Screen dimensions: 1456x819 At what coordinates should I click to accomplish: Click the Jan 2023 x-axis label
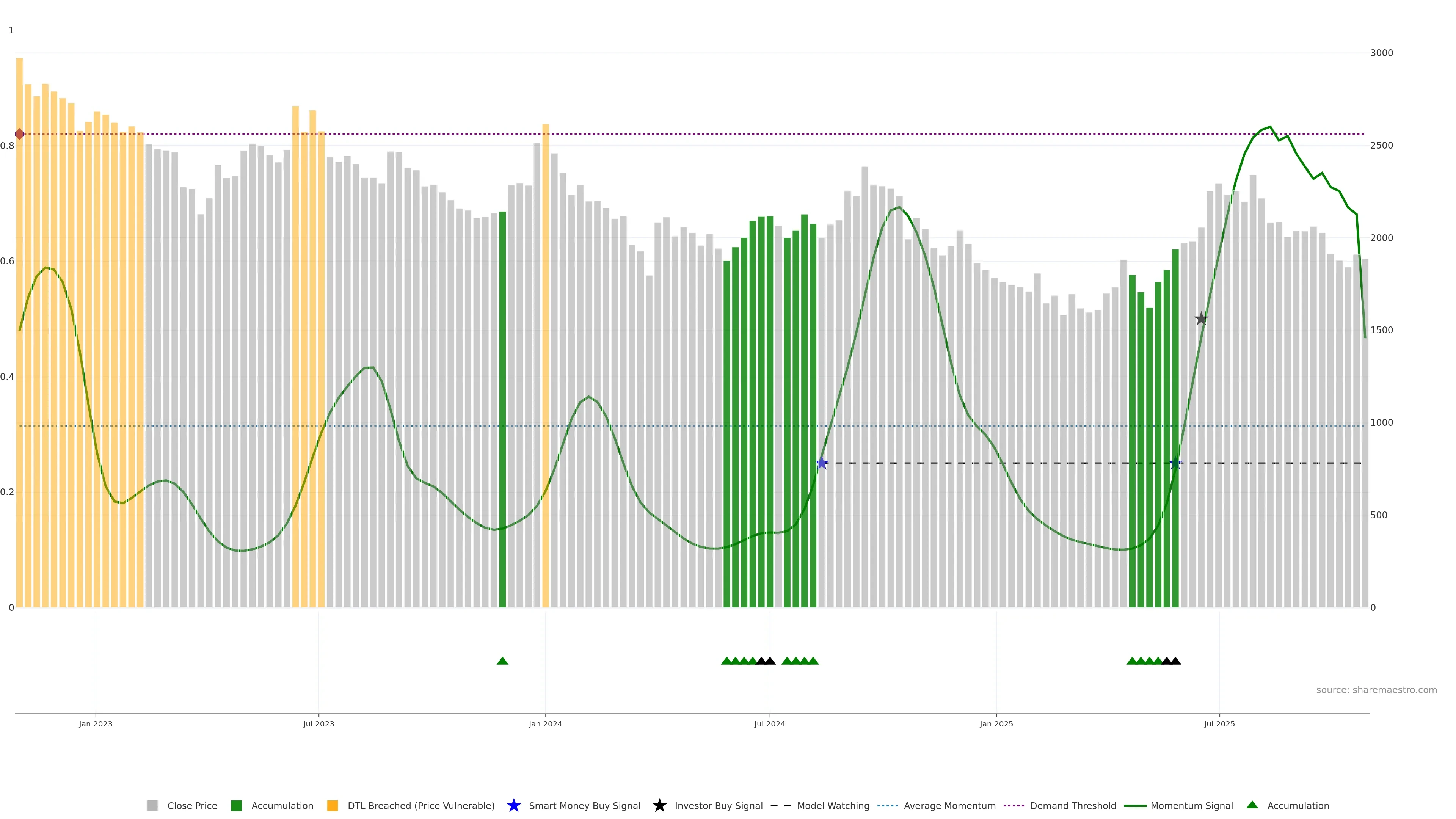(x=96, y=724)
